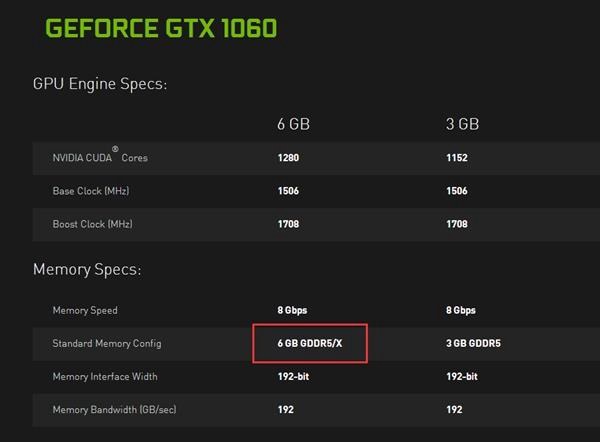Image resolution: width=600 pixels, height=442 pixels.
Task: Click the 1152 CUDA cores value
Action: tap(457, 158)
